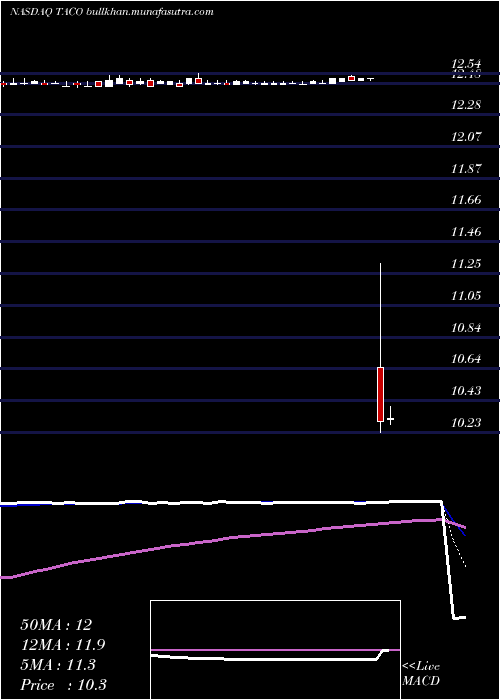Click the 5MA : 11.3 reading
Screen dimensions: 500x700
(x=58, y=665)
